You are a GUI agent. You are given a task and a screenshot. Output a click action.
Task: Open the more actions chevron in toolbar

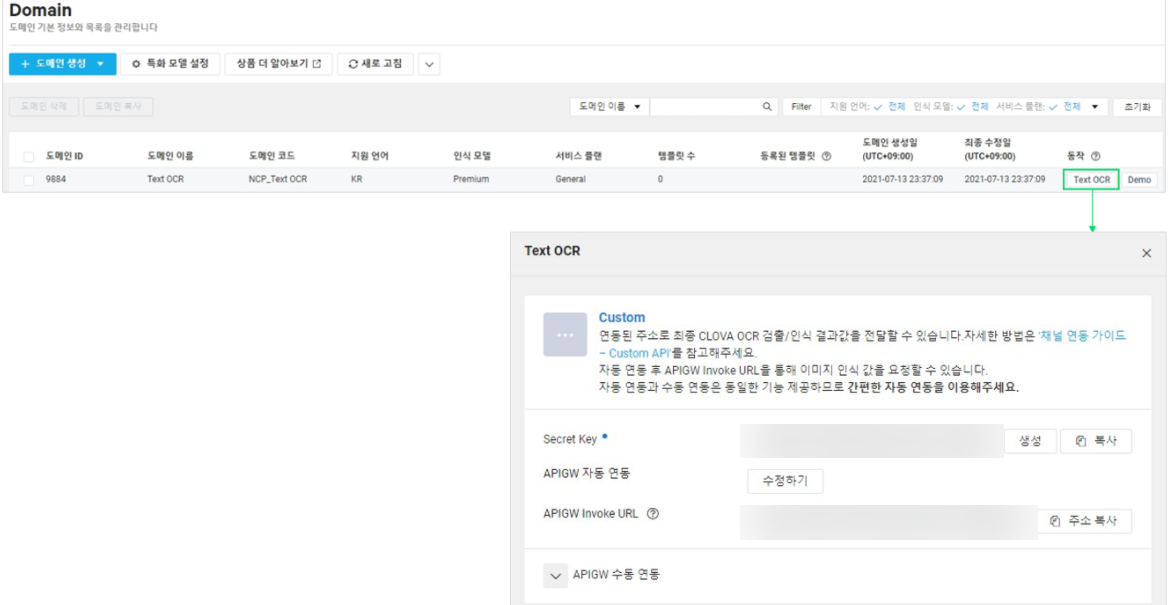428,65
